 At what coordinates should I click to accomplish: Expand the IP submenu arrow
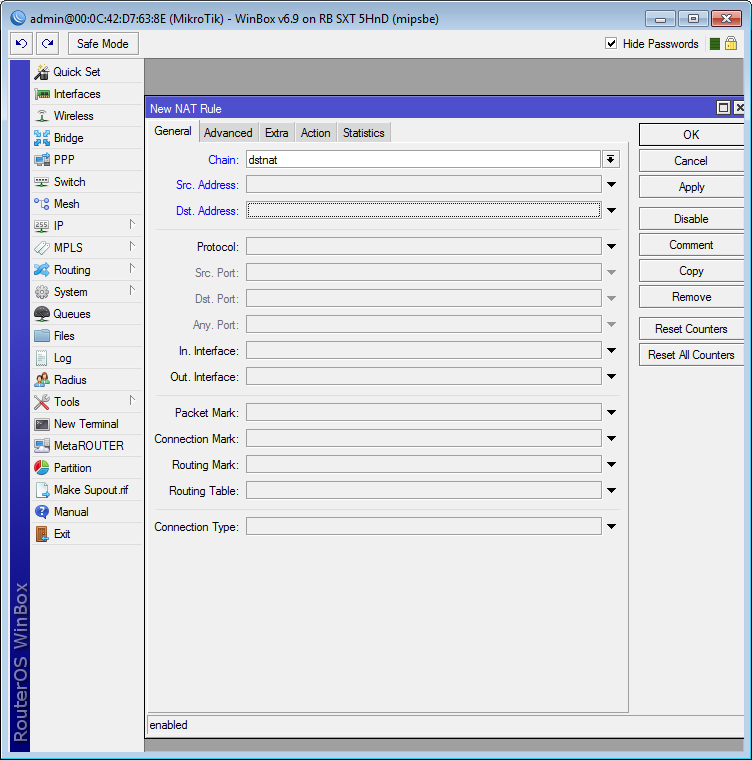(x=132, y=224)
